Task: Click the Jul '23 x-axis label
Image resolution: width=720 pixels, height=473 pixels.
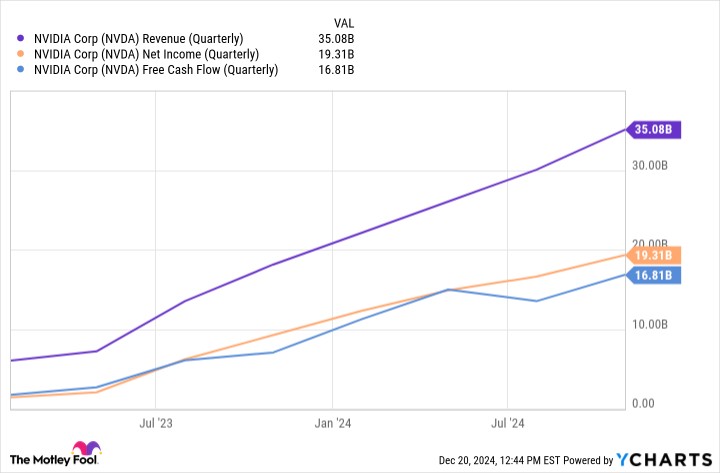Action: (x=156, y=423)
